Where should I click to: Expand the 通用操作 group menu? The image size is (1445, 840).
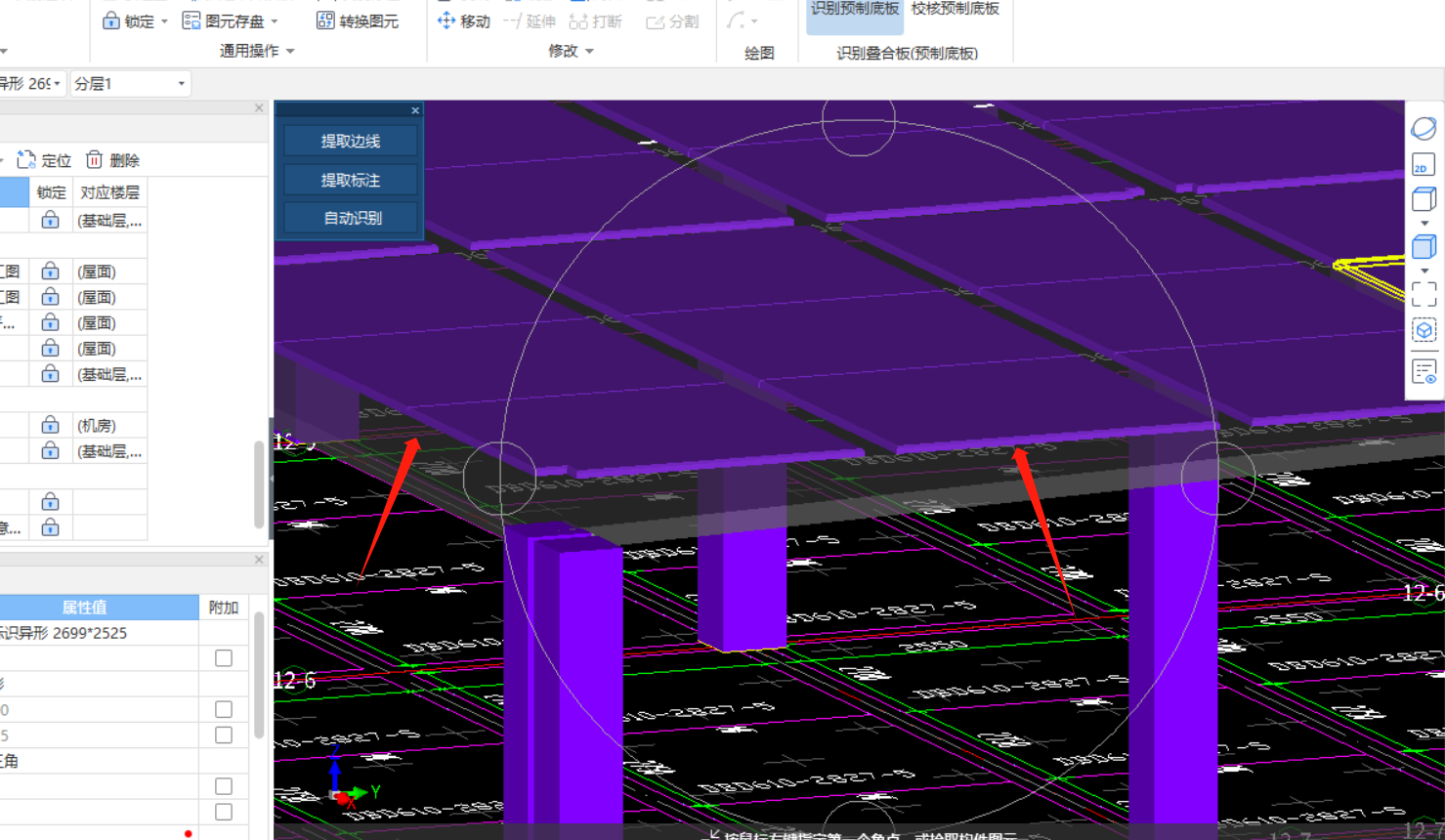(x=257, y=51)
